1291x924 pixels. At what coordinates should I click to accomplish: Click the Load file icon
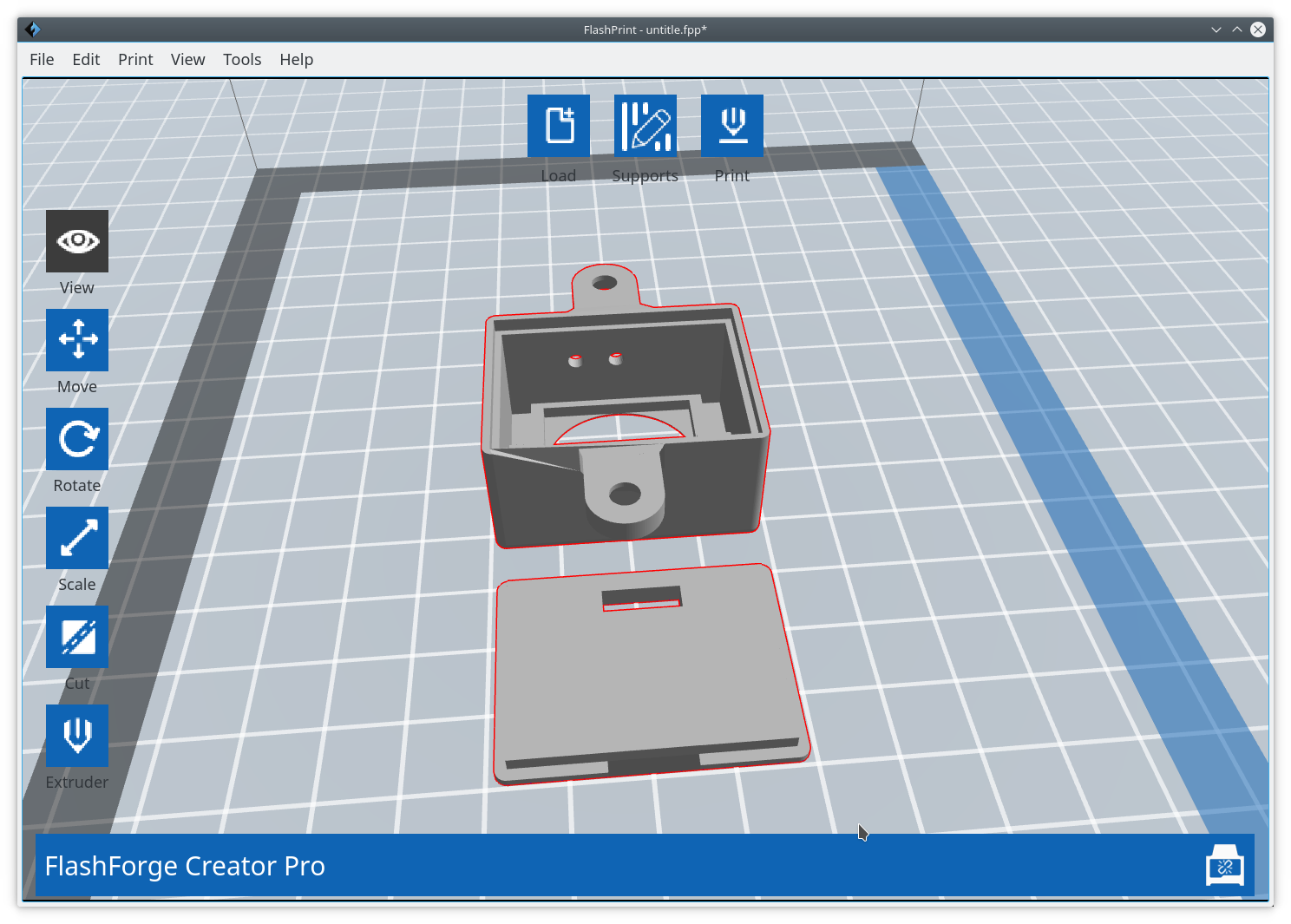559,126
